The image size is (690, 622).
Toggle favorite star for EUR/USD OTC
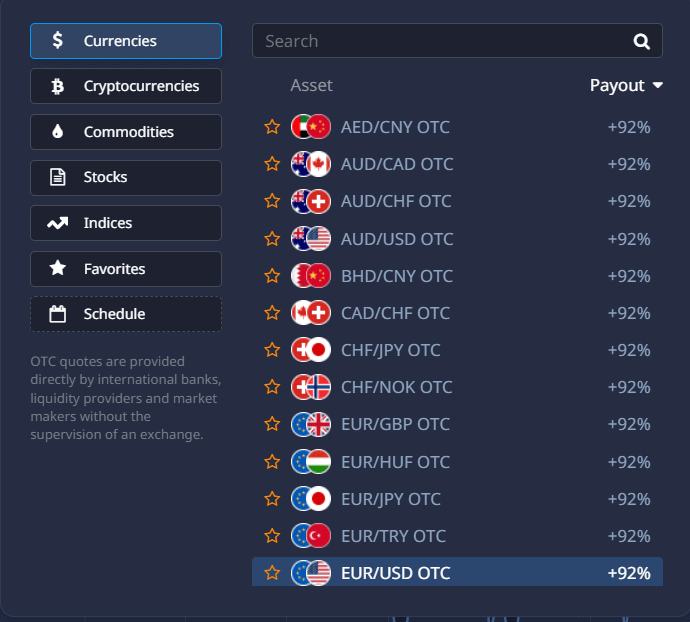click(272, 573)
